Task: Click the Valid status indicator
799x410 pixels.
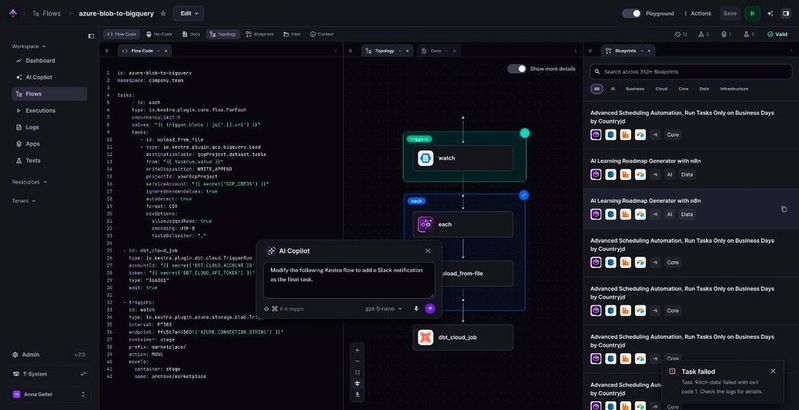Action: [777, 34]
